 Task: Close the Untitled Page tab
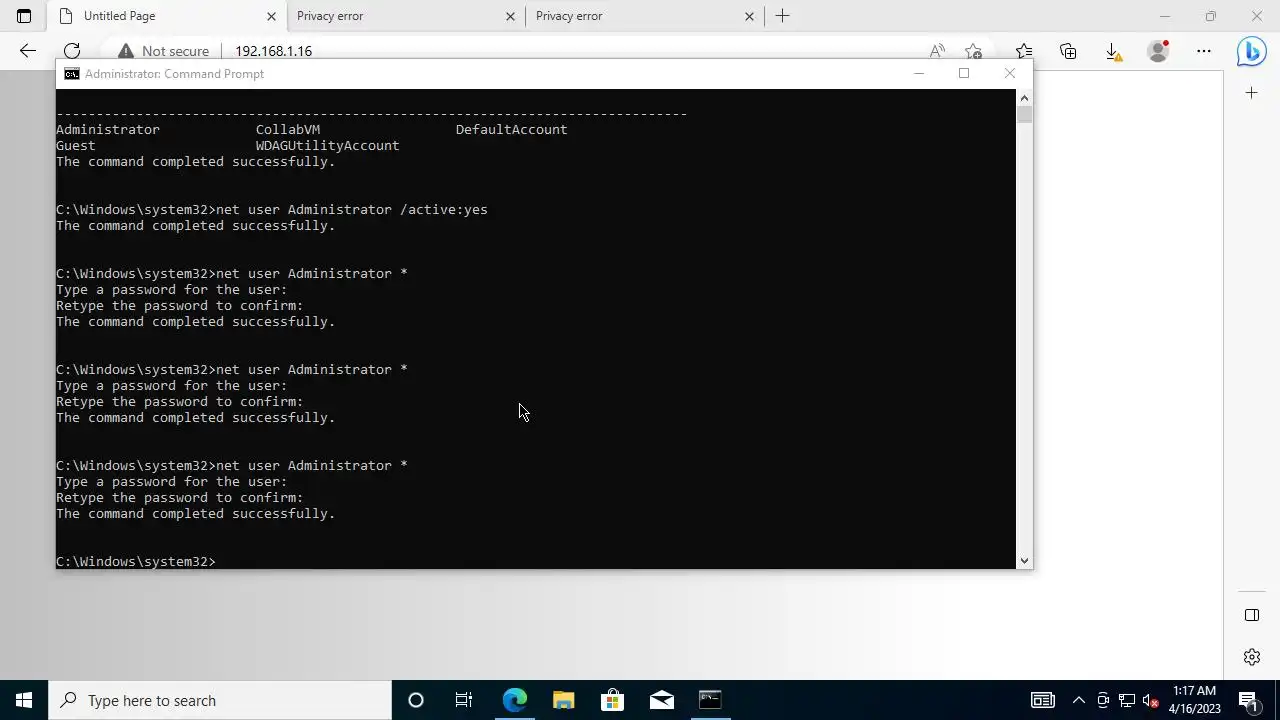pos(271,16)
